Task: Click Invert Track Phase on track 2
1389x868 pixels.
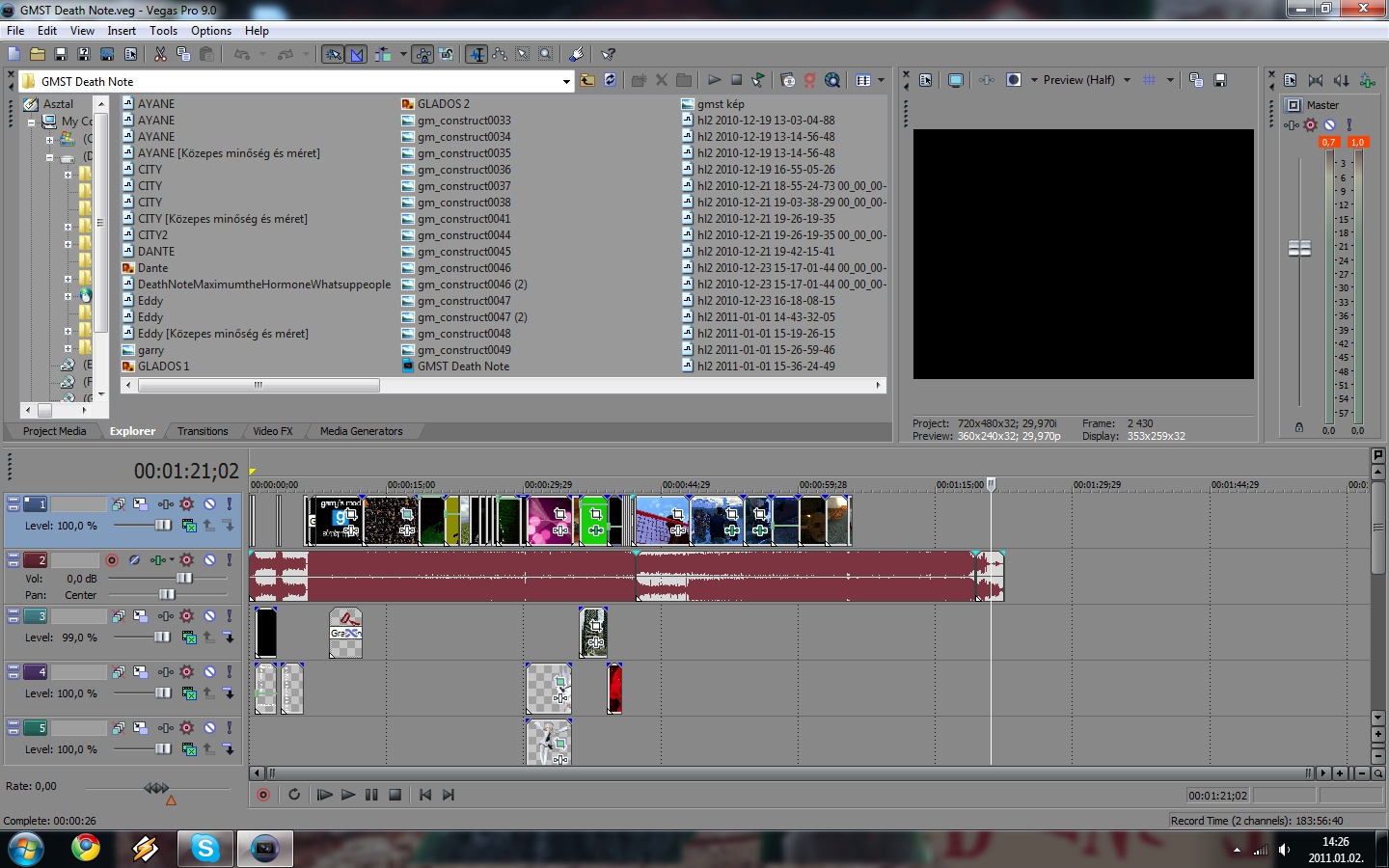Action: coord(134,559)
